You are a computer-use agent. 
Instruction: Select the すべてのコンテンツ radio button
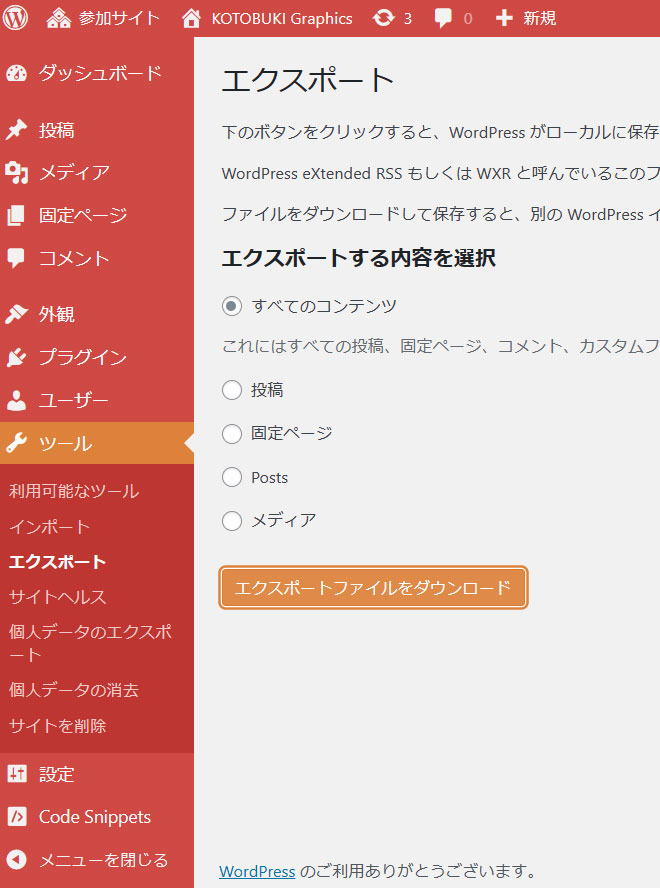point(232,306)
